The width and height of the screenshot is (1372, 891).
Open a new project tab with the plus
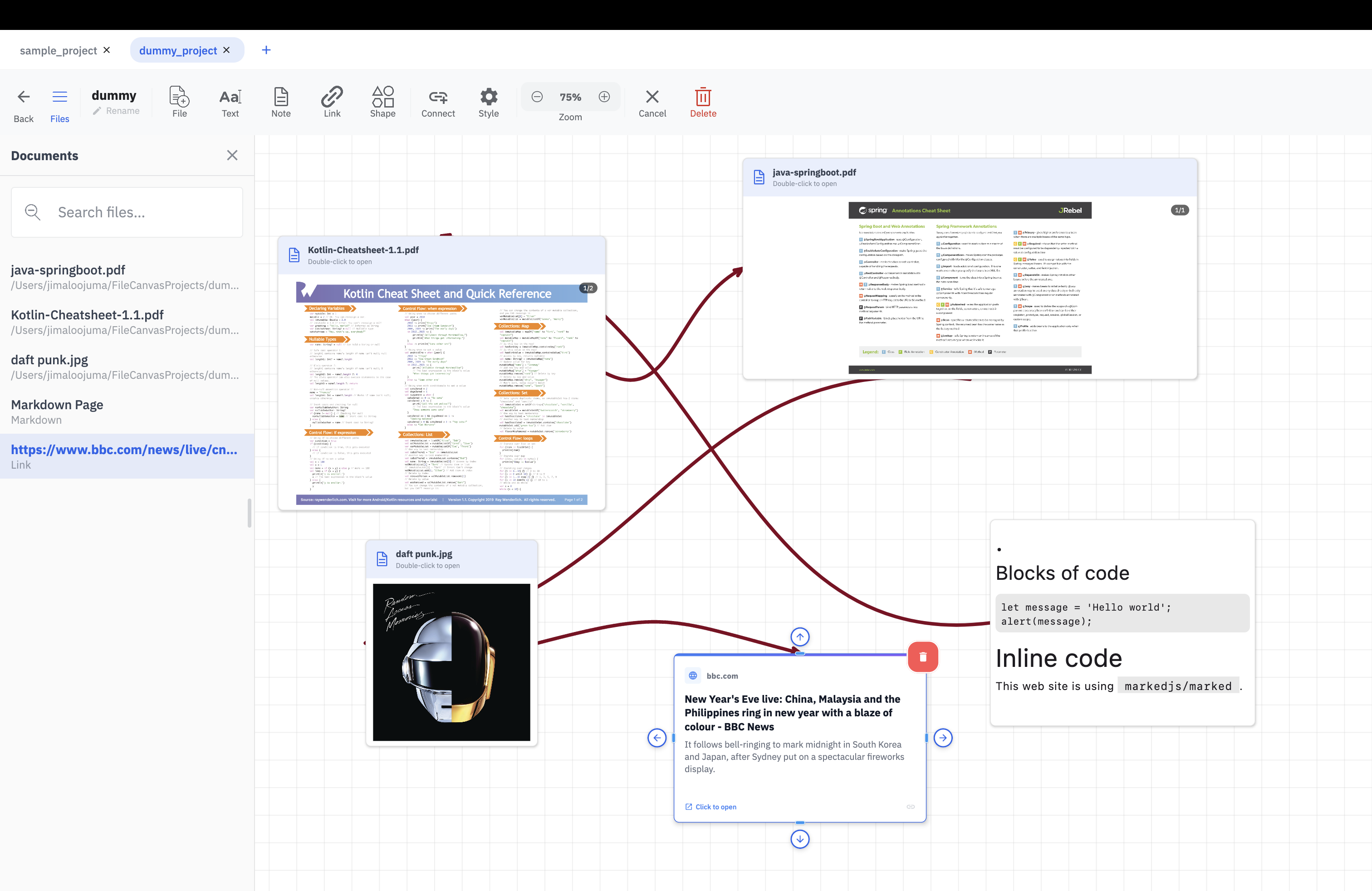[x=266, y=49]
